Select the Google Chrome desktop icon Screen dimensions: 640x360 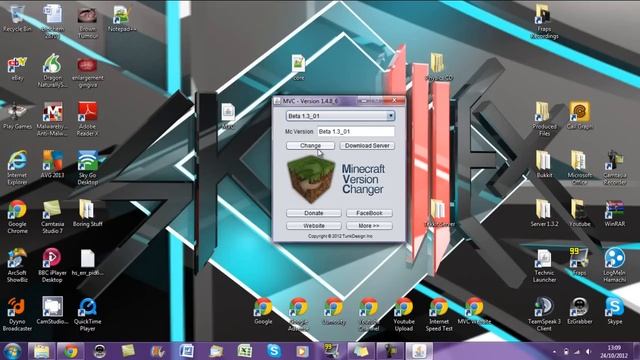pos(17,216)
